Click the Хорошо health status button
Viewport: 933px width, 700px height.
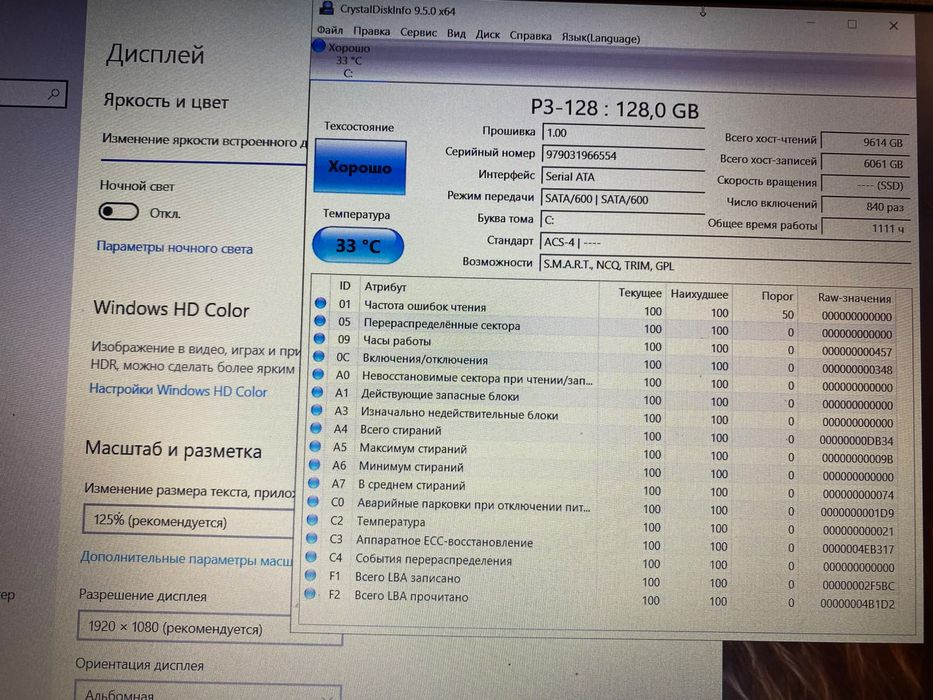click(x=361, y=167)
